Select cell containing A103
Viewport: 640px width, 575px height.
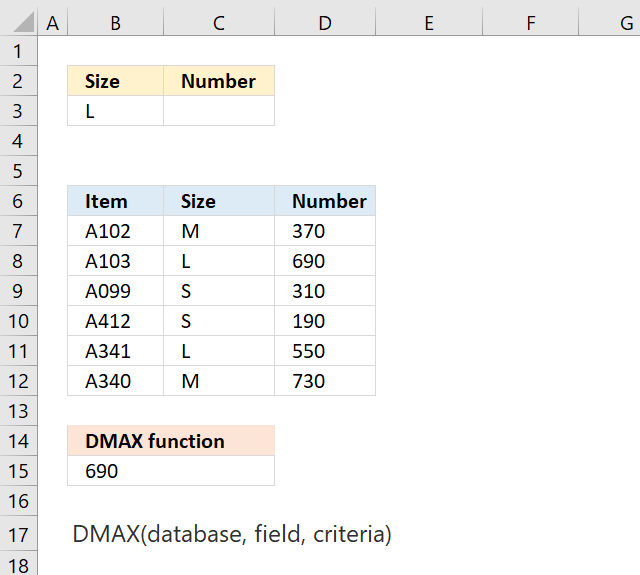[x=116, y=261]
